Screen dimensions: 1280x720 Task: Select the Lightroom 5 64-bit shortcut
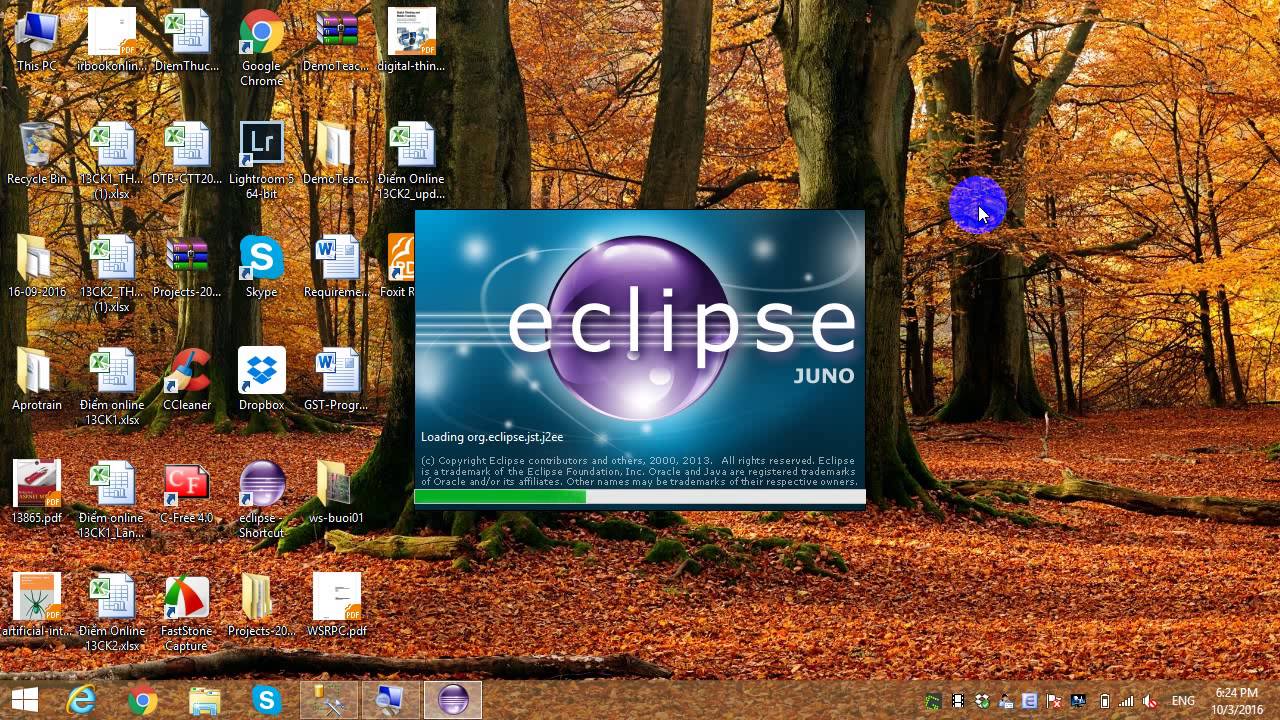(x=261, y=160)
